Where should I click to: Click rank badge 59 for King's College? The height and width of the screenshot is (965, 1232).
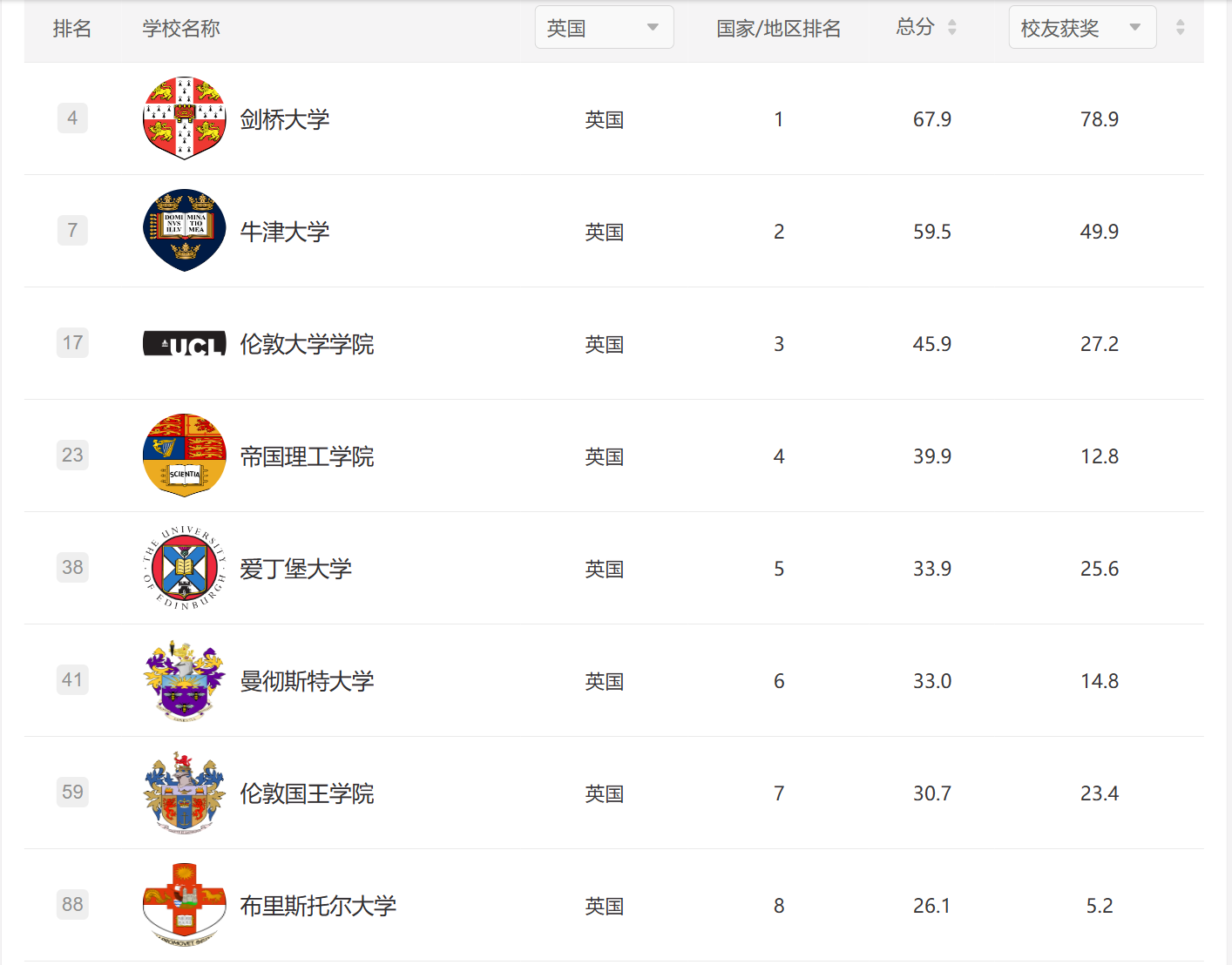coord(72,792)
